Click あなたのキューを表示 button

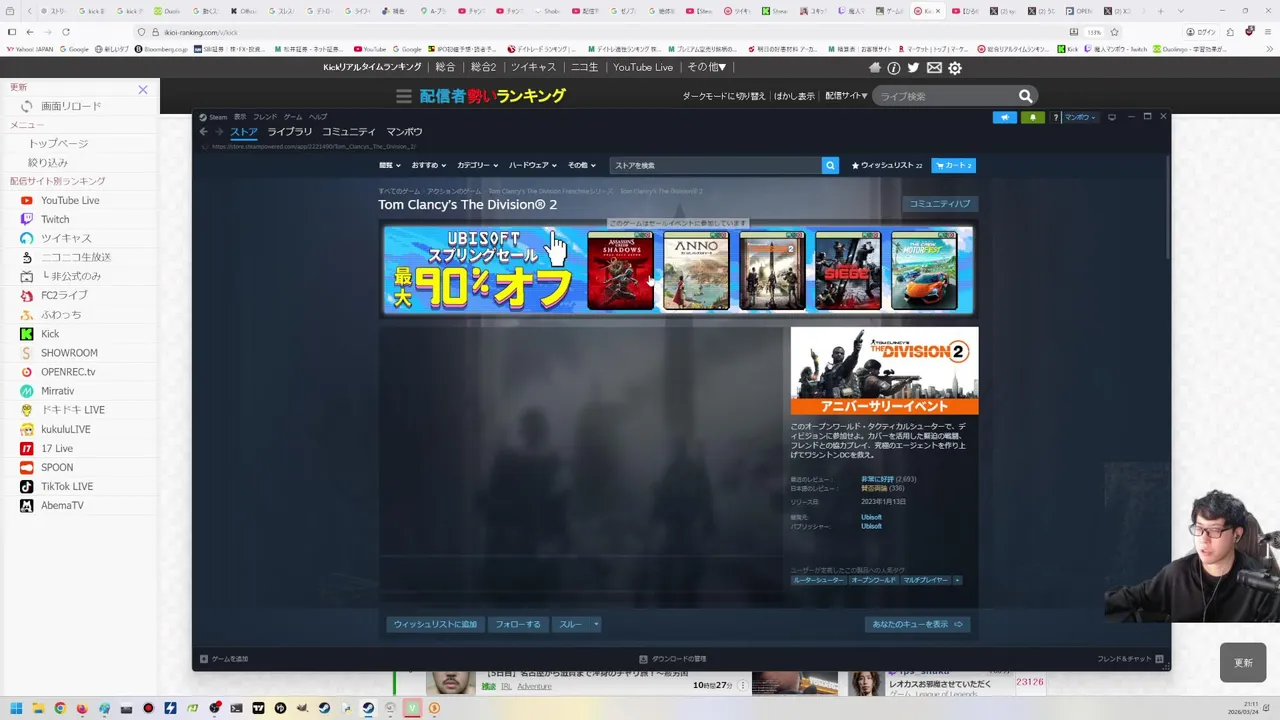pos(917,624)
